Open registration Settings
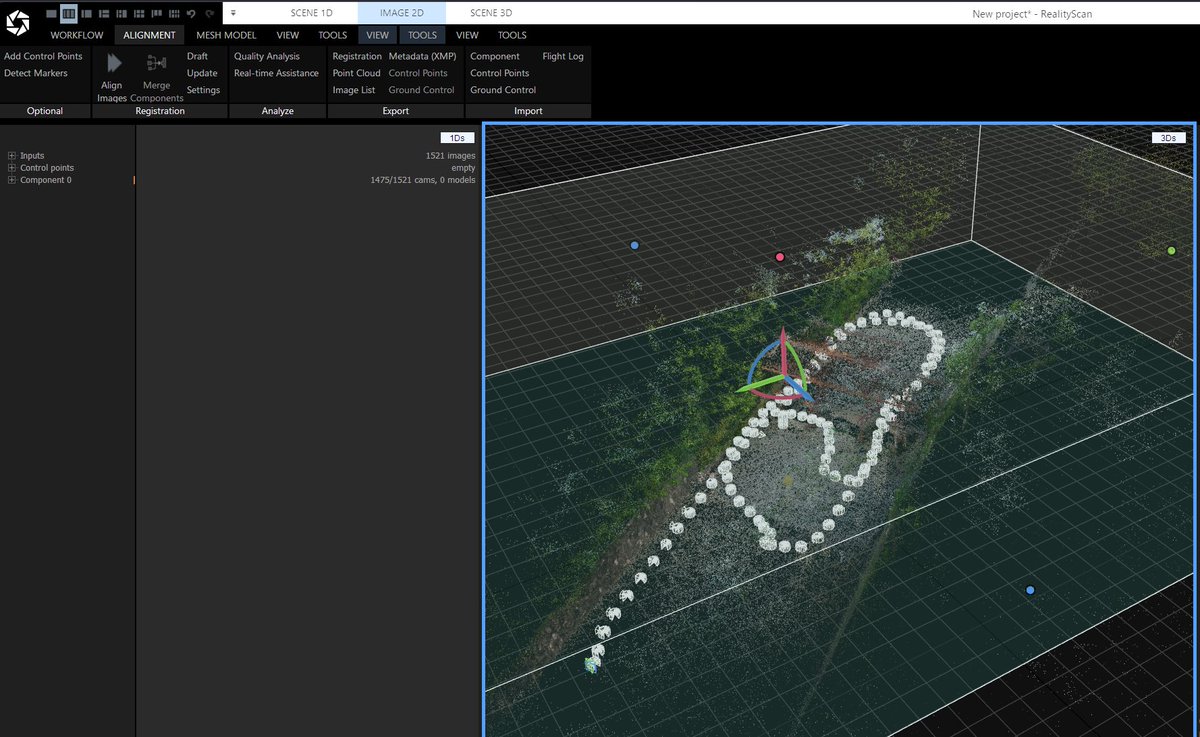 [203, 90]
